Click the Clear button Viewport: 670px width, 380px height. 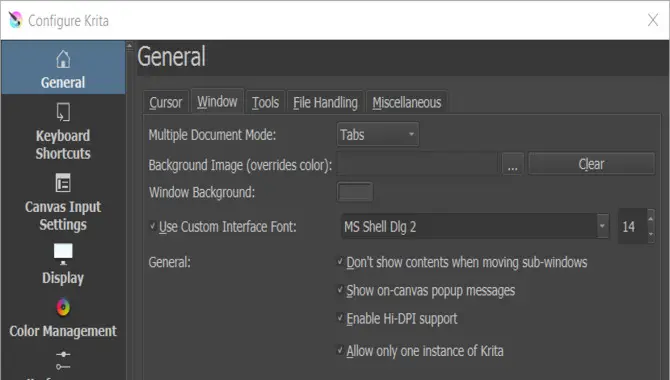pos(591,164)
